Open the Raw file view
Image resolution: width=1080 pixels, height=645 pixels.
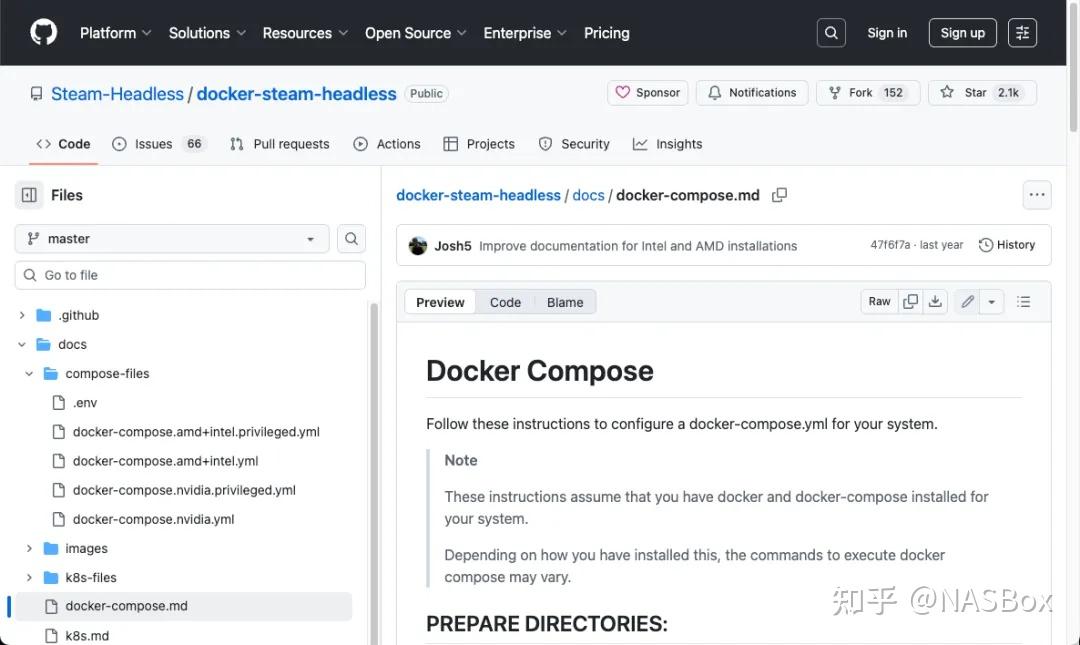pos(880,301)
